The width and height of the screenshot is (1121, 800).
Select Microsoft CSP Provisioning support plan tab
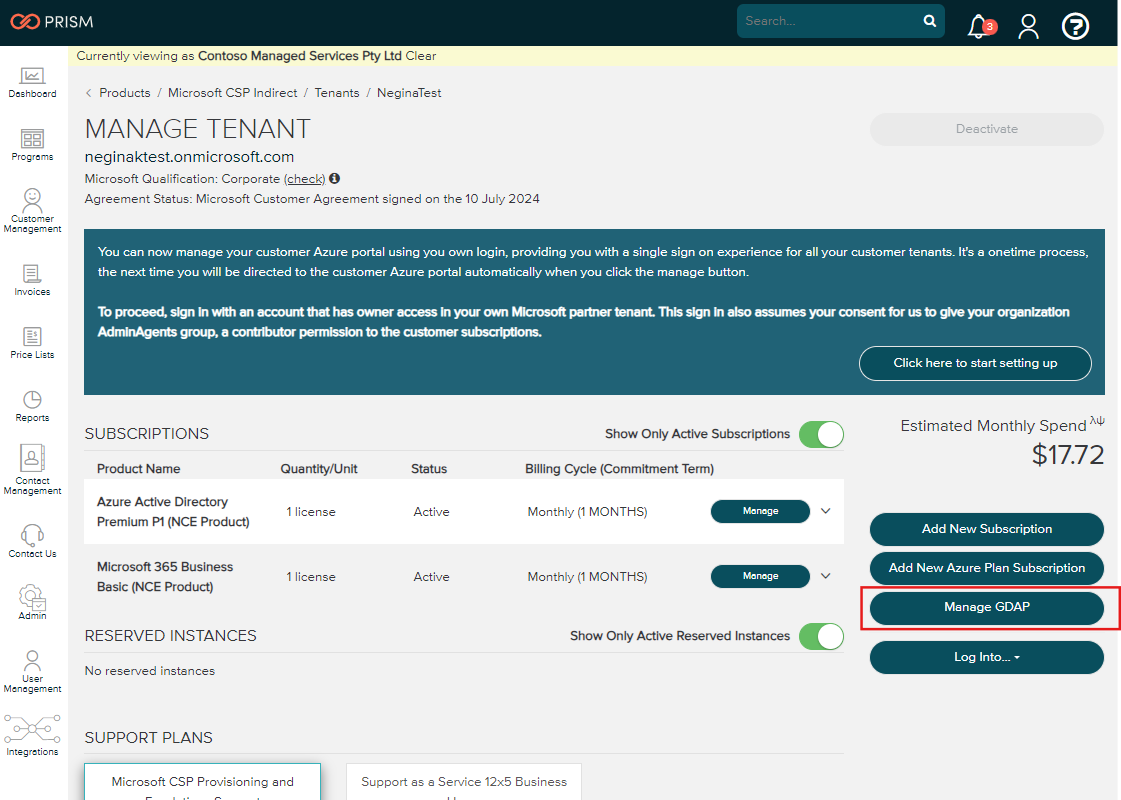[202, 782]
